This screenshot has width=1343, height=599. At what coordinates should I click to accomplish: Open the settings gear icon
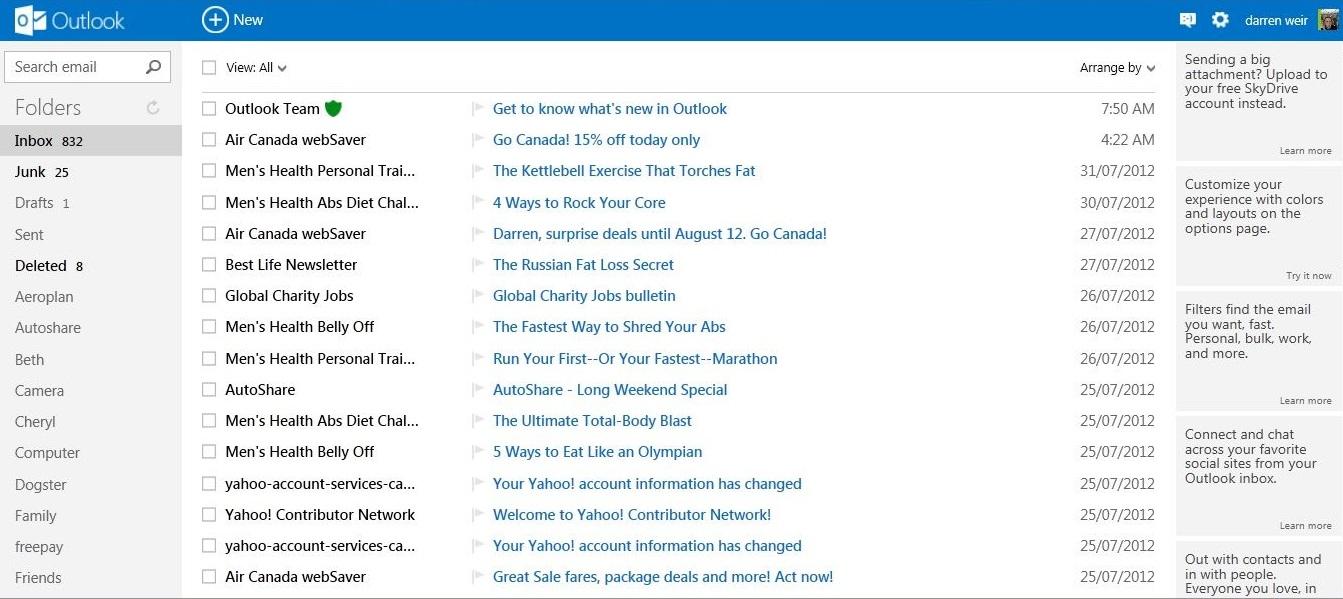pos(1220,20)
